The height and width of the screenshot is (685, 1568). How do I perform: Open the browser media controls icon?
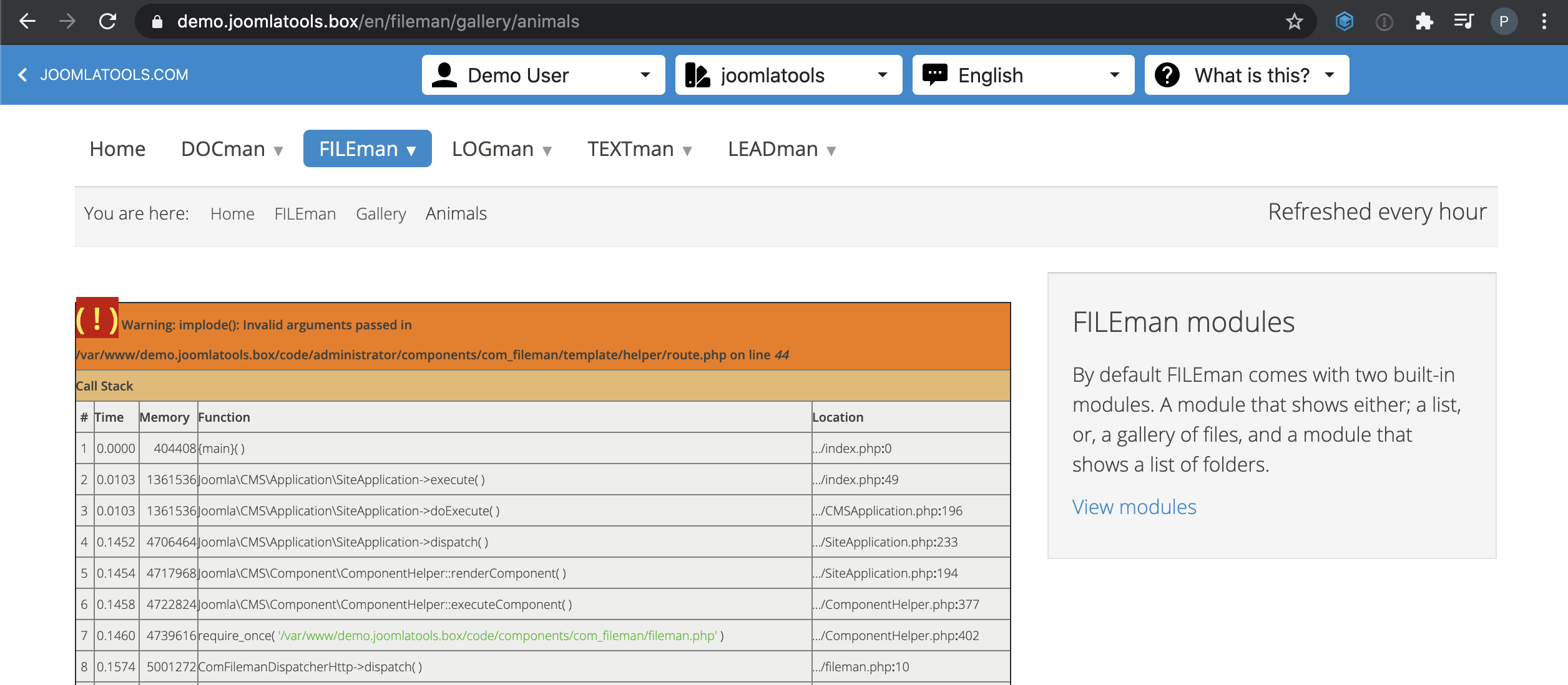[x=1464, y=21]
